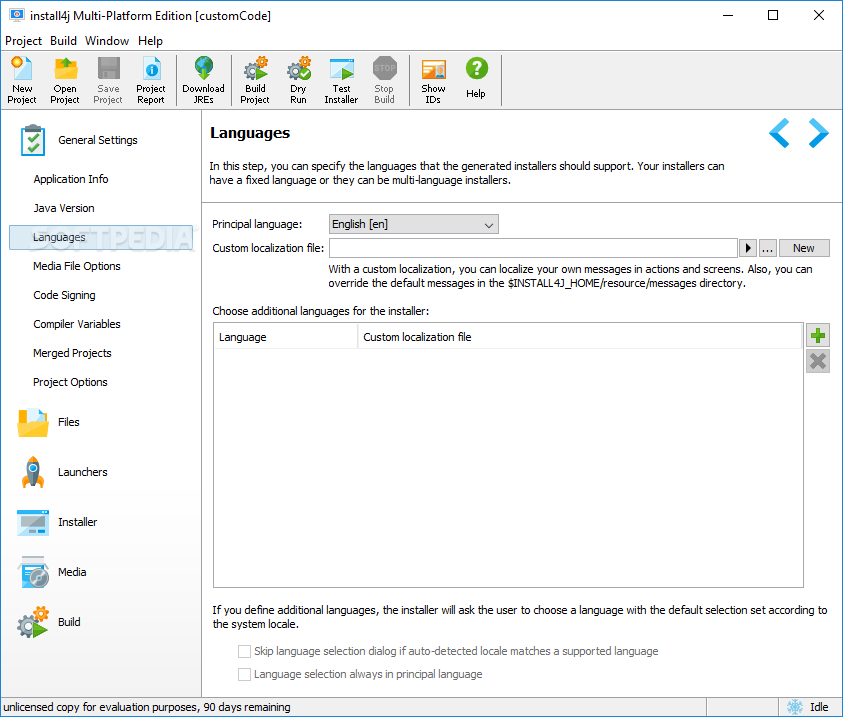Viewport: 843px width, 717px height.
Task: Click the Download JREs icon
Action: (204, 80)
